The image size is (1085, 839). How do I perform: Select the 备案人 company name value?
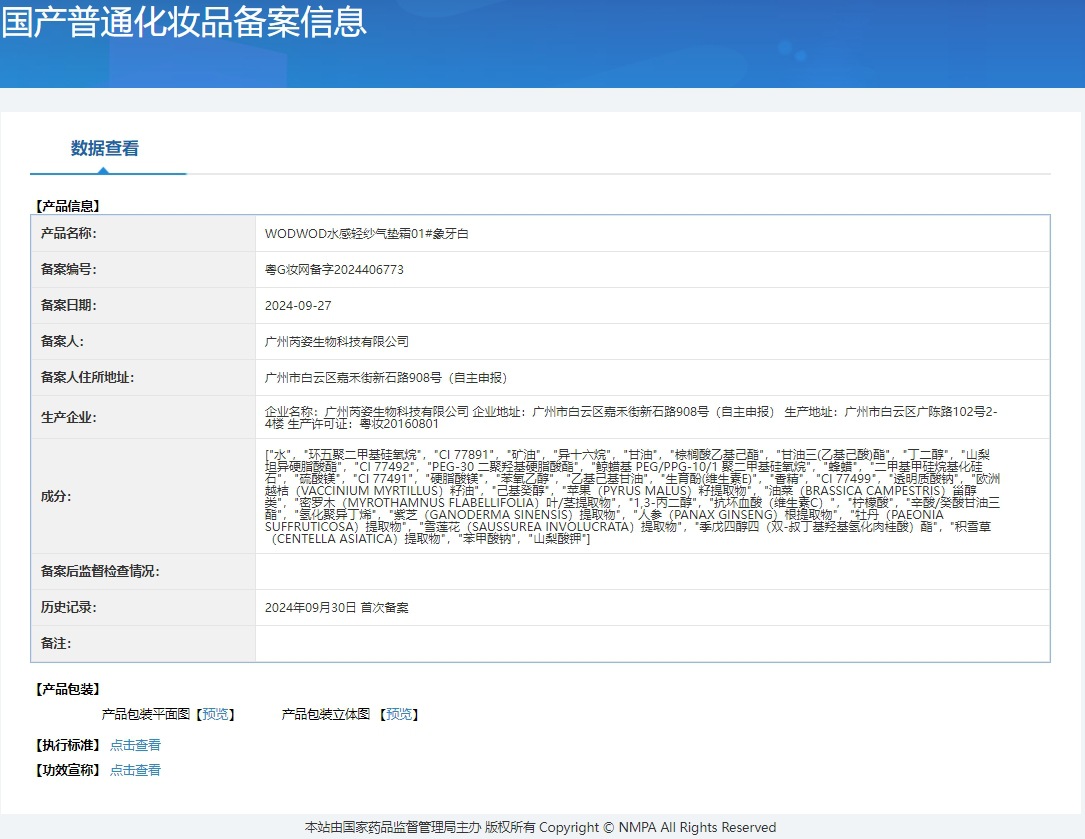(336, 341)
